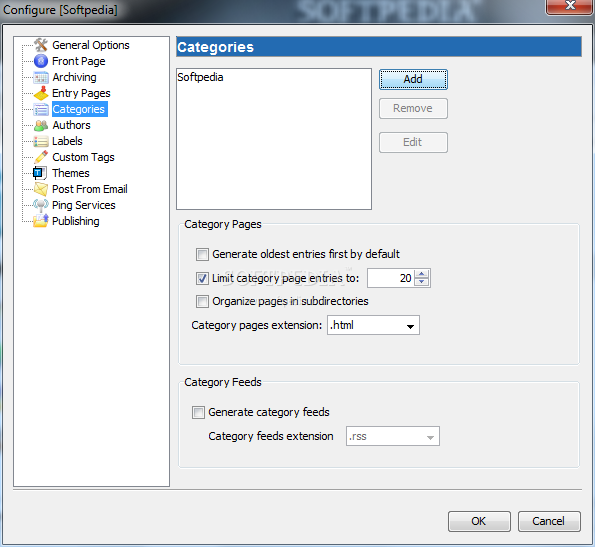Click the Categories list icon
Image resolution: width=595 pixels, height=547 pixels.
pos(41,109)
